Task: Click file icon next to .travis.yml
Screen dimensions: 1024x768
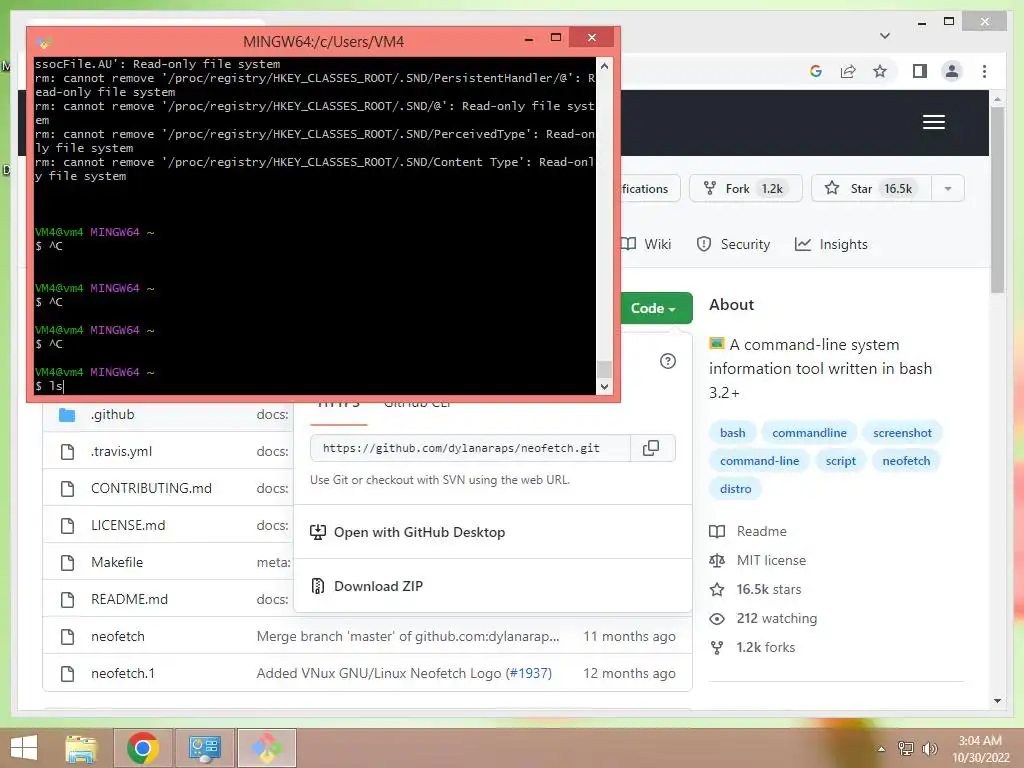Action: (67, 451)
